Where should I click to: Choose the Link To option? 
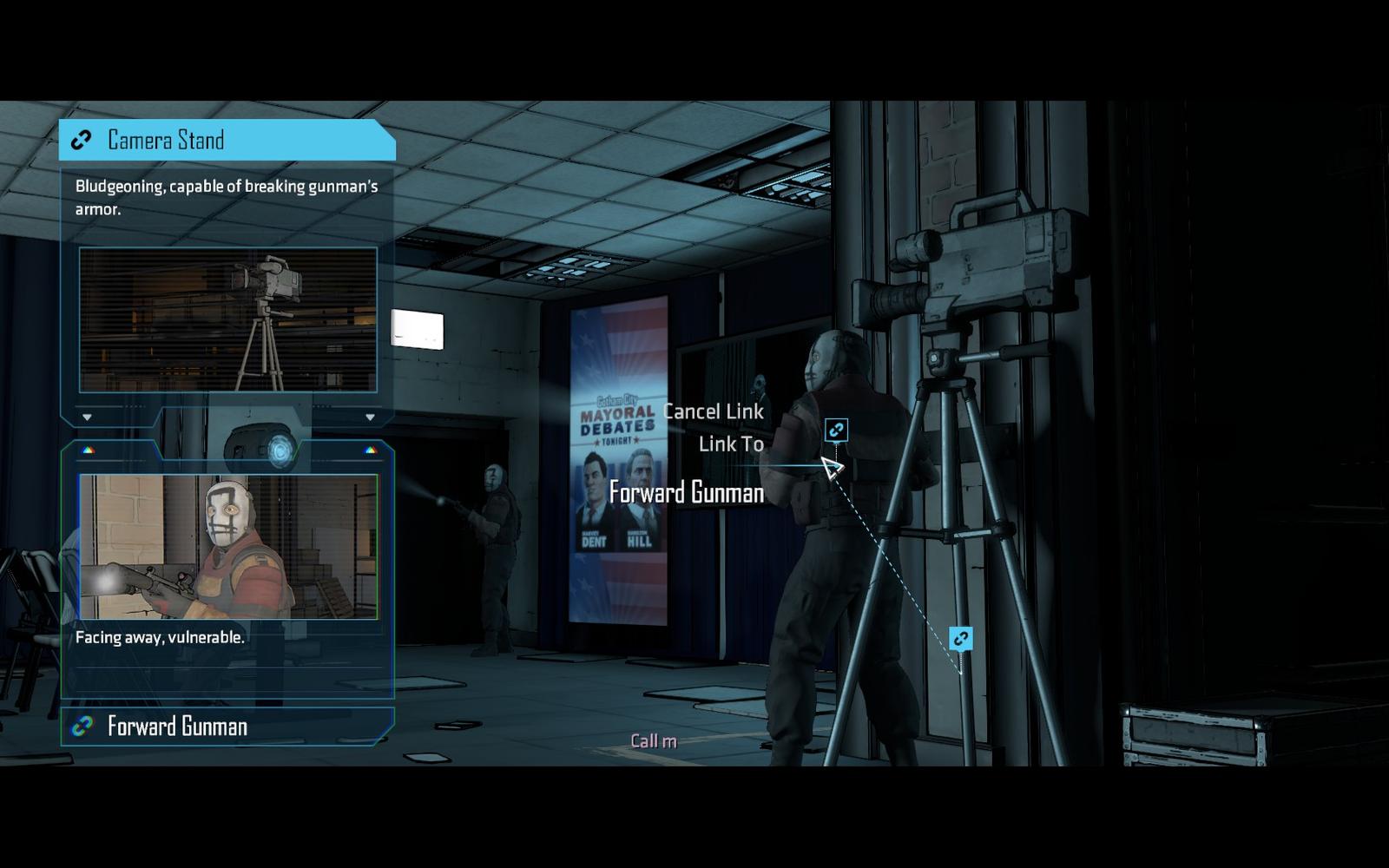tap(731, 444)
